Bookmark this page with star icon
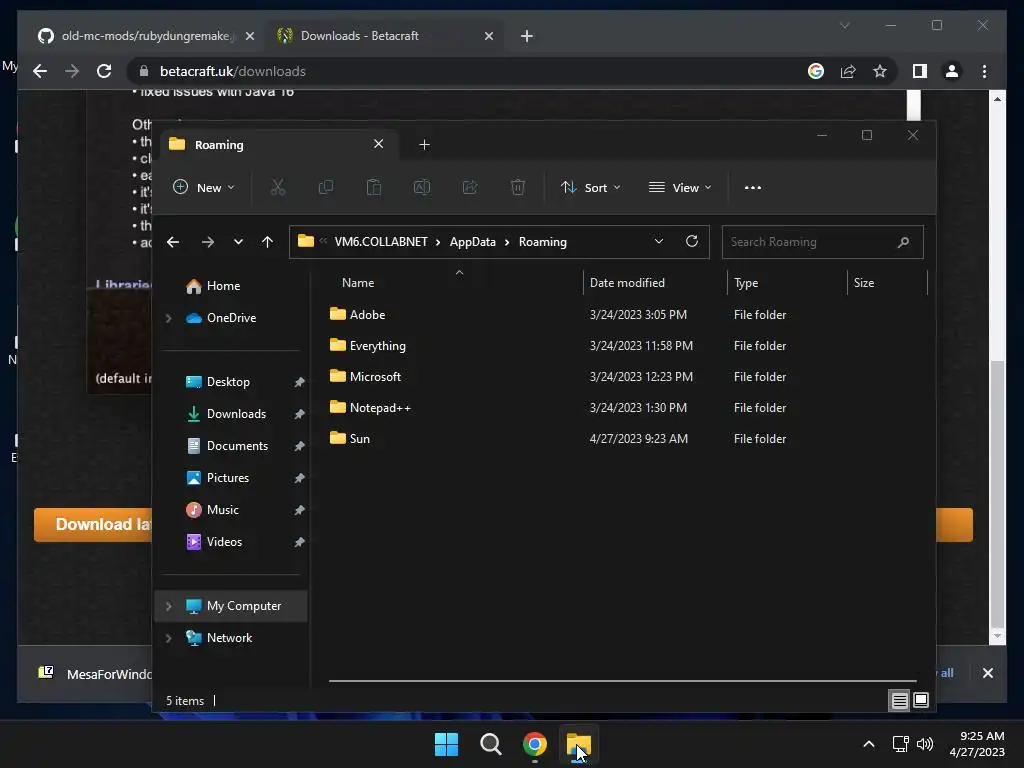 880,71
